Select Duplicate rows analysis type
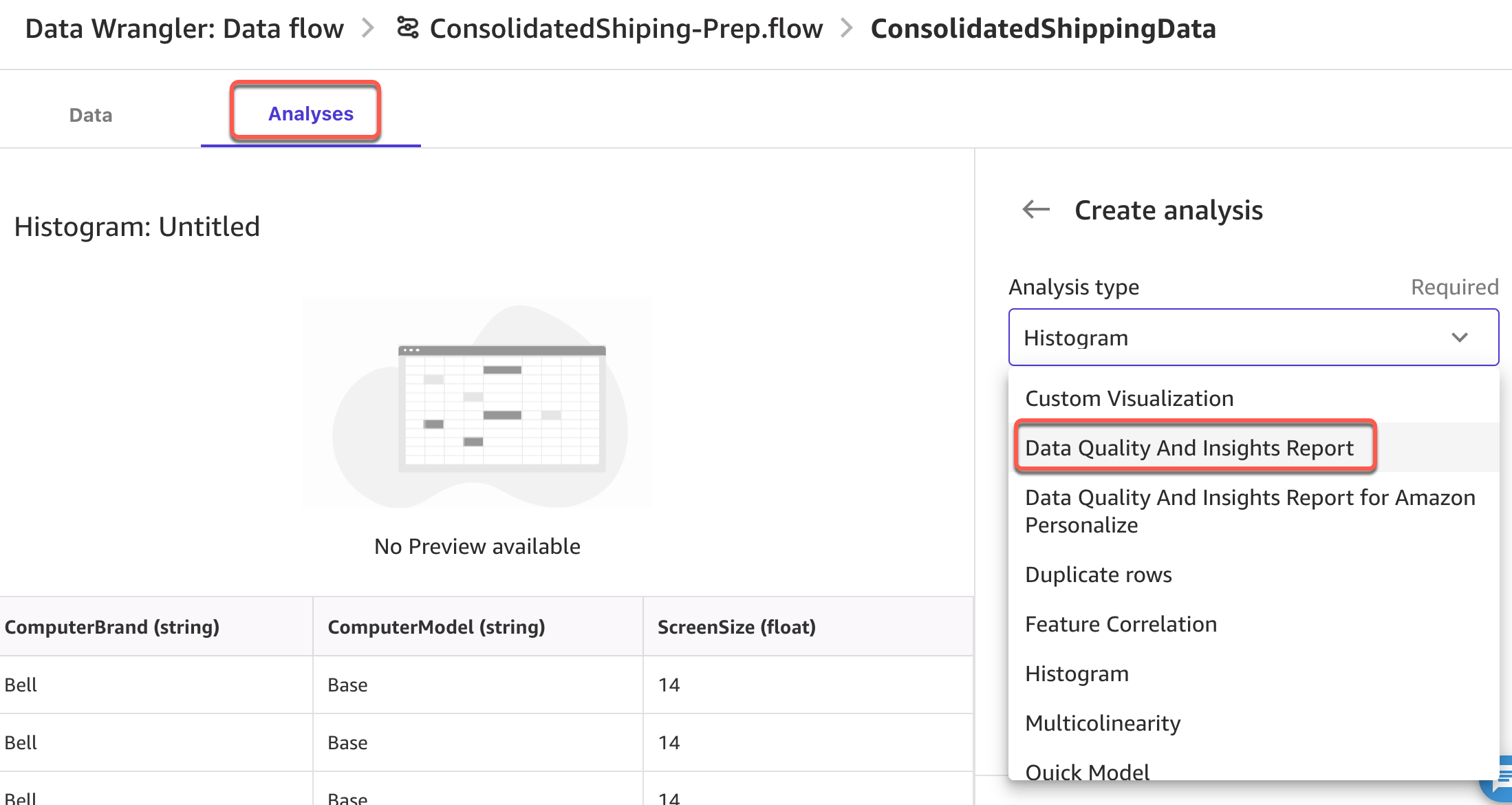This screenshot has height=805, width=1512. pos(1098,575)
